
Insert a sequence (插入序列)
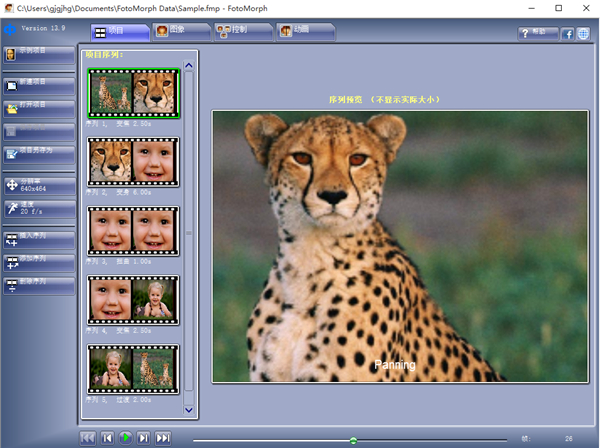pos(38,239)
